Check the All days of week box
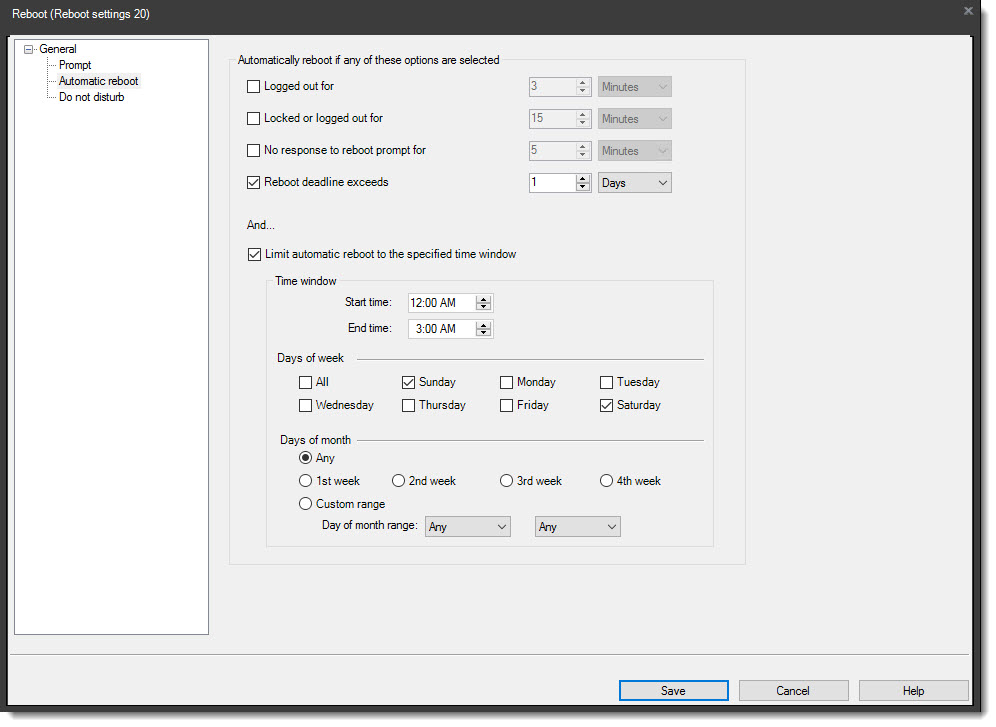The image size is (996, 727). [x=306, y=382]
